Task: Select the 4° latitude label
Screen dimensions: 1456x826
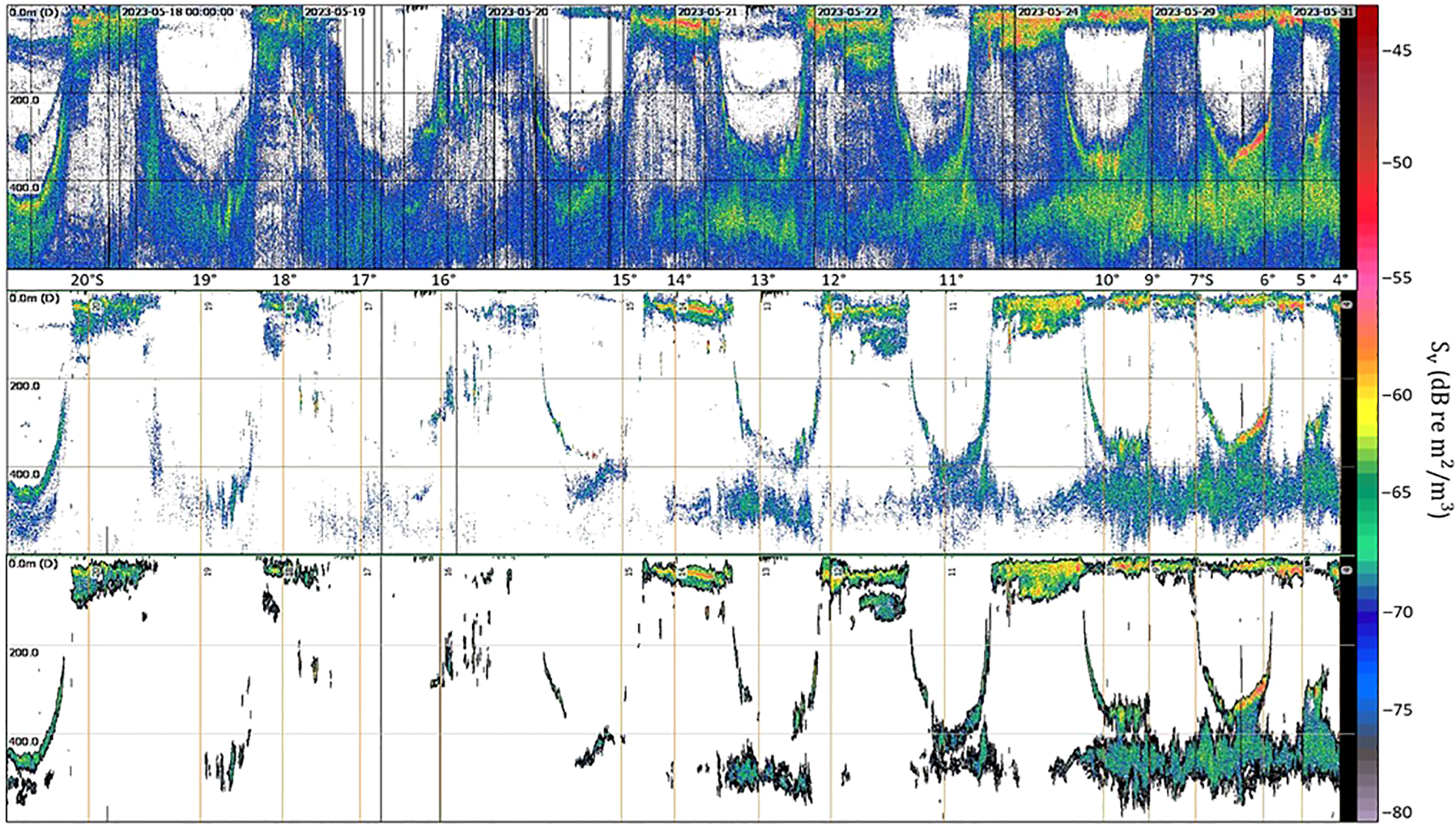Action: [1340, 280]
